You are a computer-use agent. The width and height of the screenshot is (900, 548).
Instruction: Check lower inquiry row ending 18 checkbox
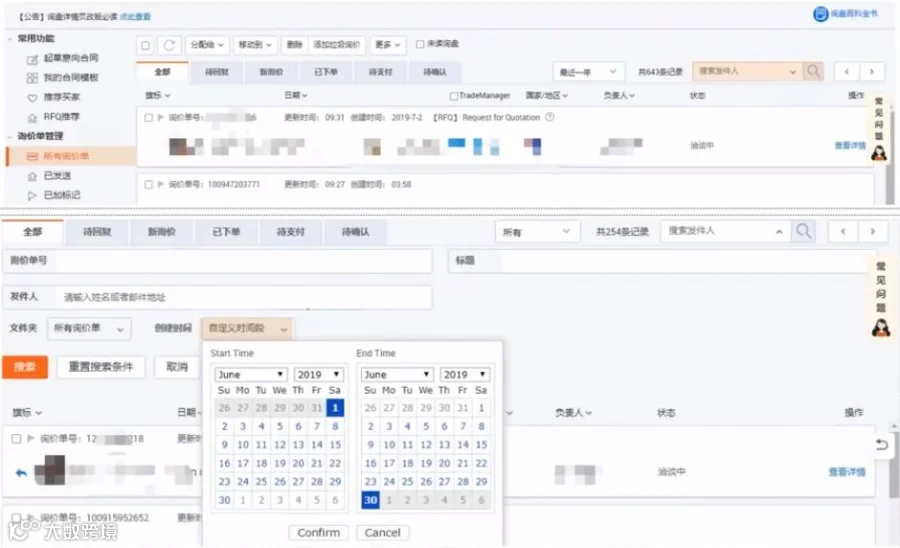16,439
